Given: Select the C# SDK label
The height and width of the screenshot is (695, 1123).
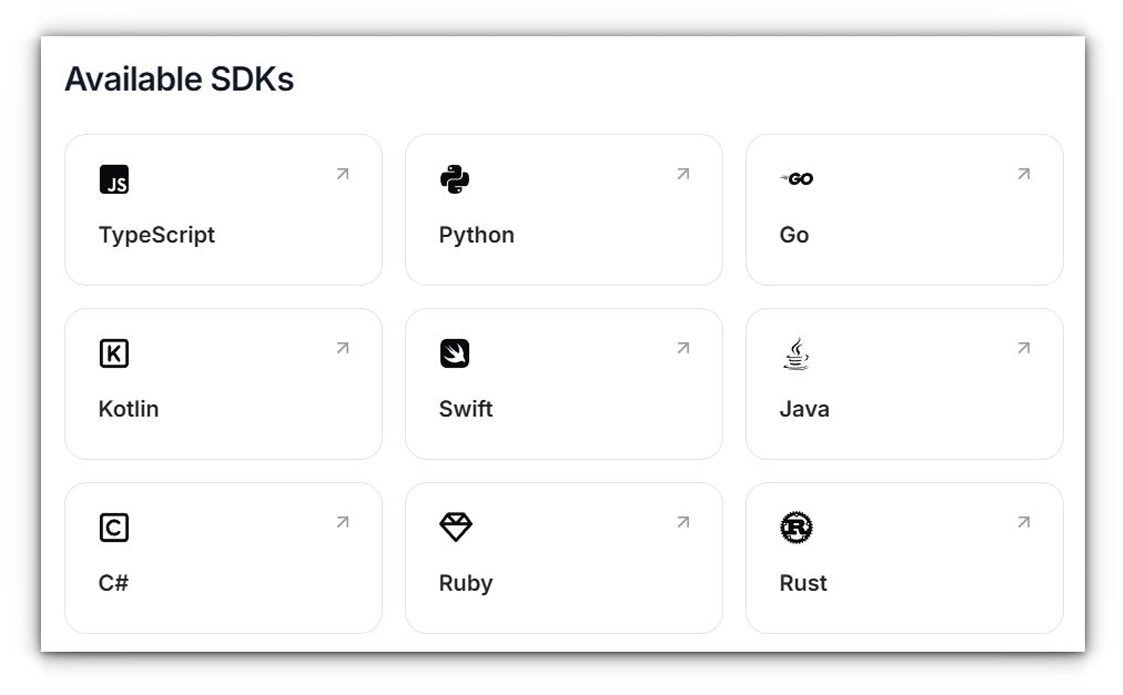Looking at the screenshot, I should [x=114, y=583].
